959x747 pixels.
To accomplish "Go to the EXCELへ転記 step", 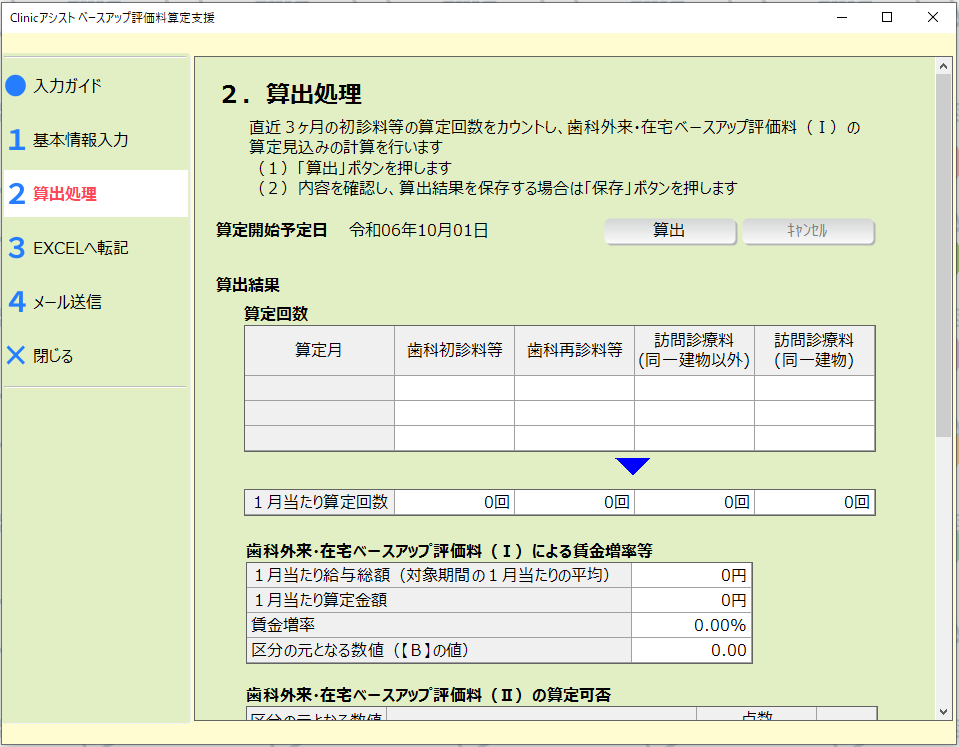I will pos(80,248).
